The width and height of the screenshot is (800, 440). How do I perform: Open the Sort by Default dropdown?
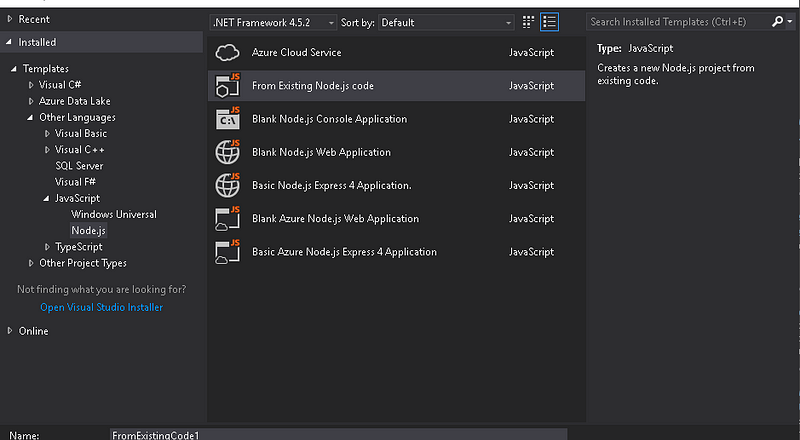click(446, 22)
